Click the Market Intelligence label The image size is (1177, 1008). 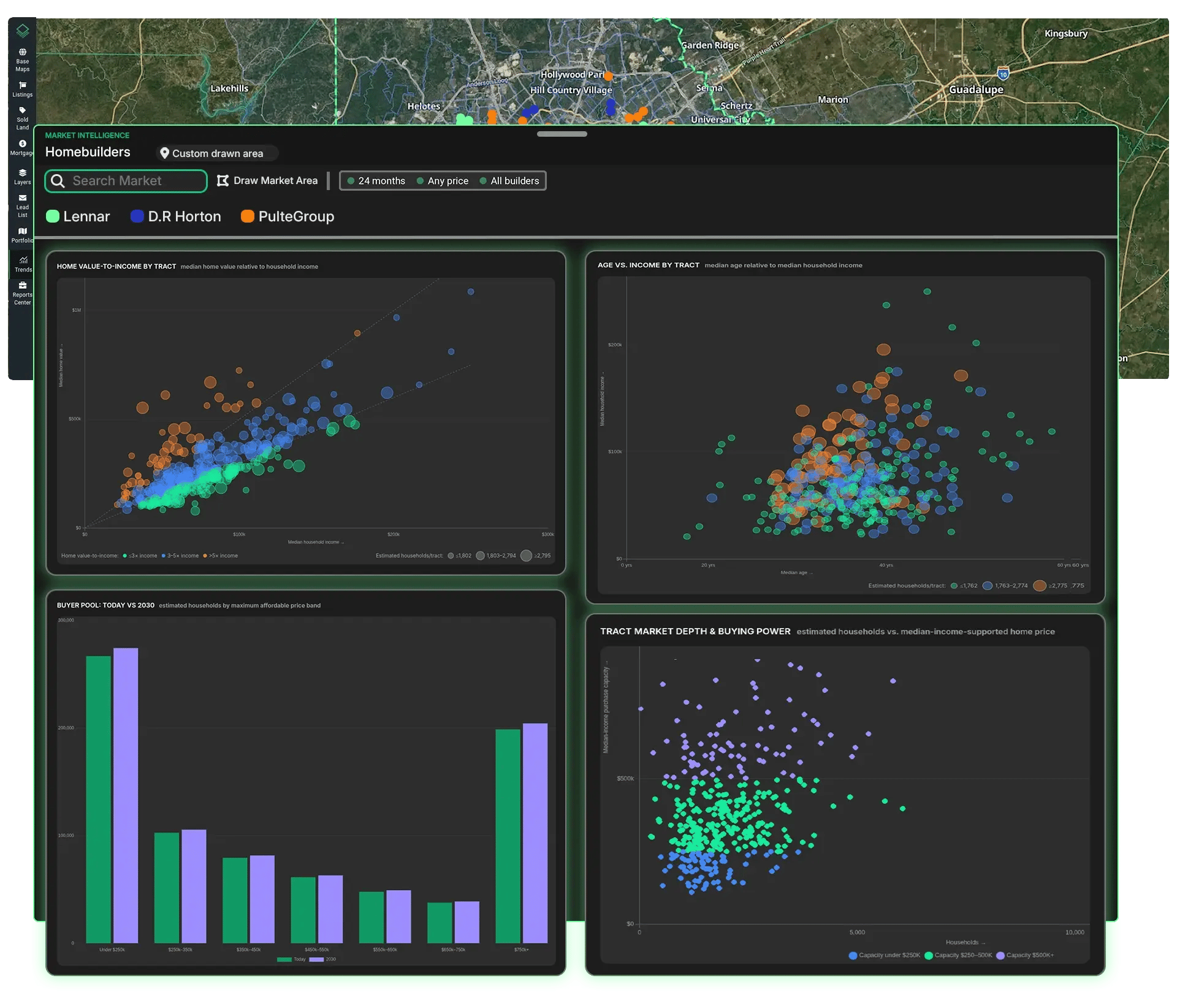87,136
